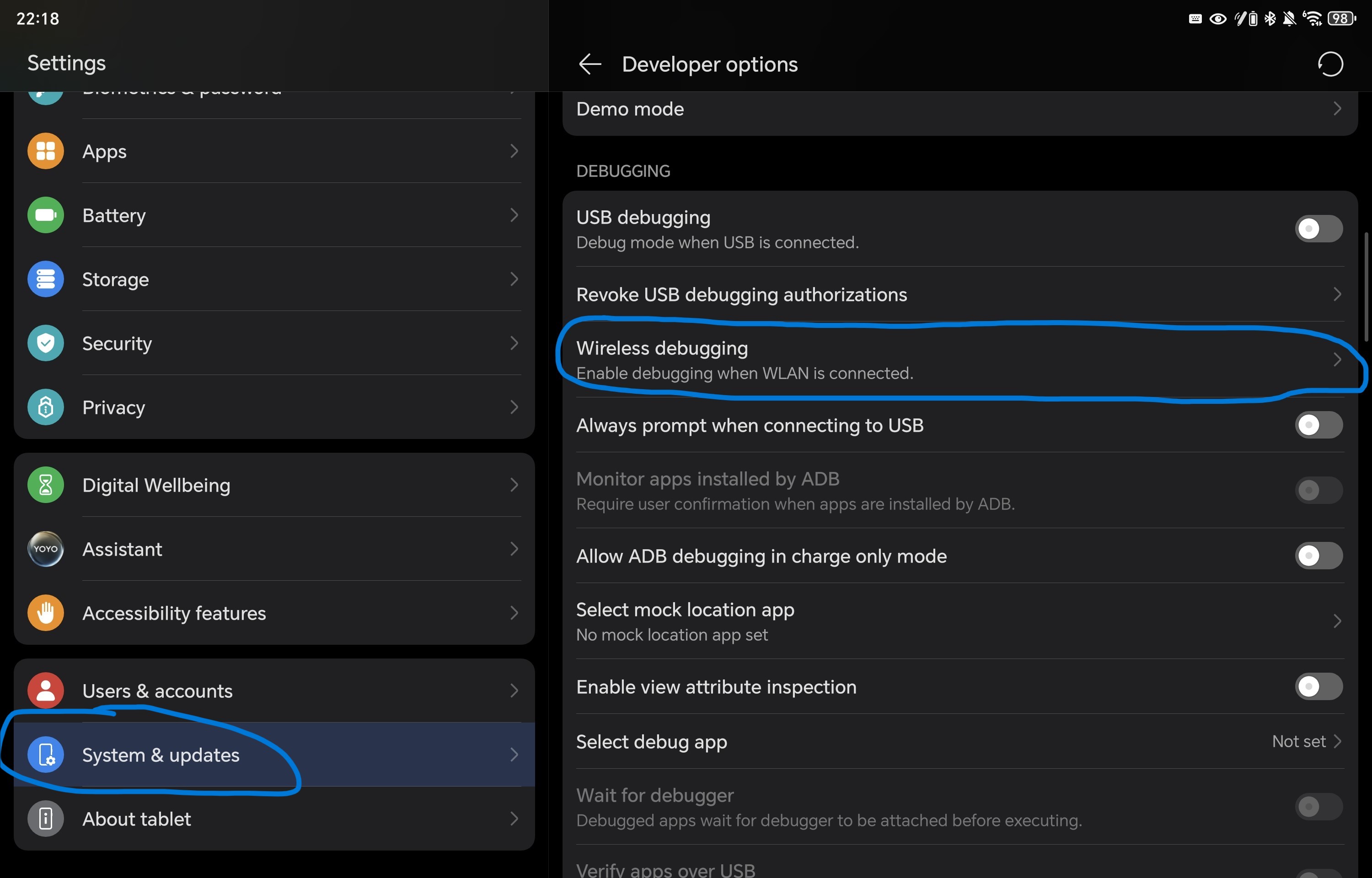
Task: Enable the USB debugging toggle
Action: pyautogui.click(x=1318, y=229)
